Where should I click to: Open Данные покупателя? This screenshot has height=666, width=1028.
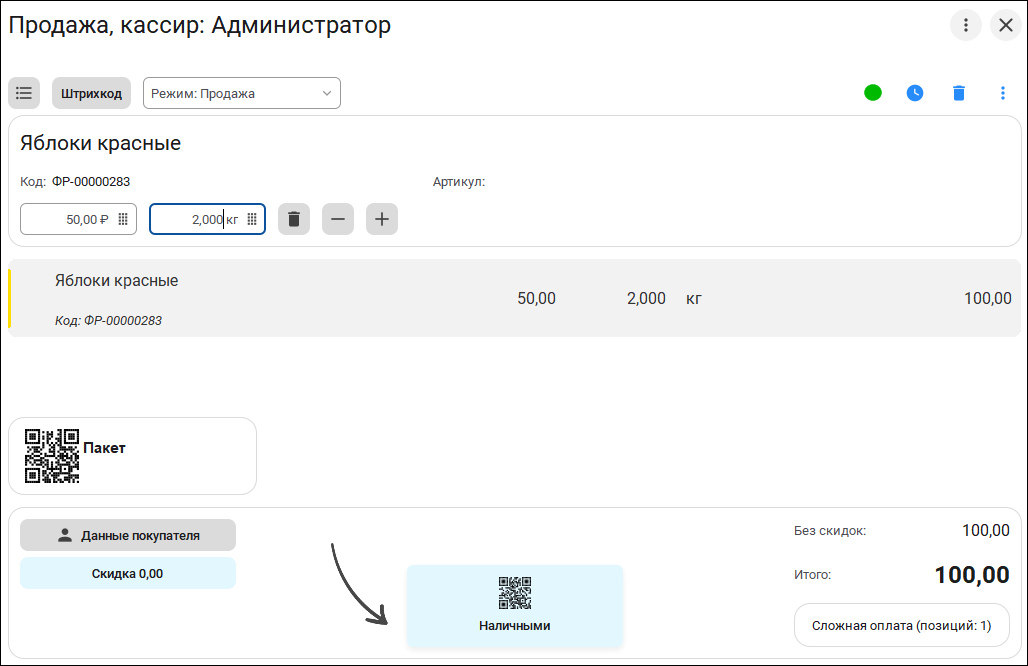[128, 536]
